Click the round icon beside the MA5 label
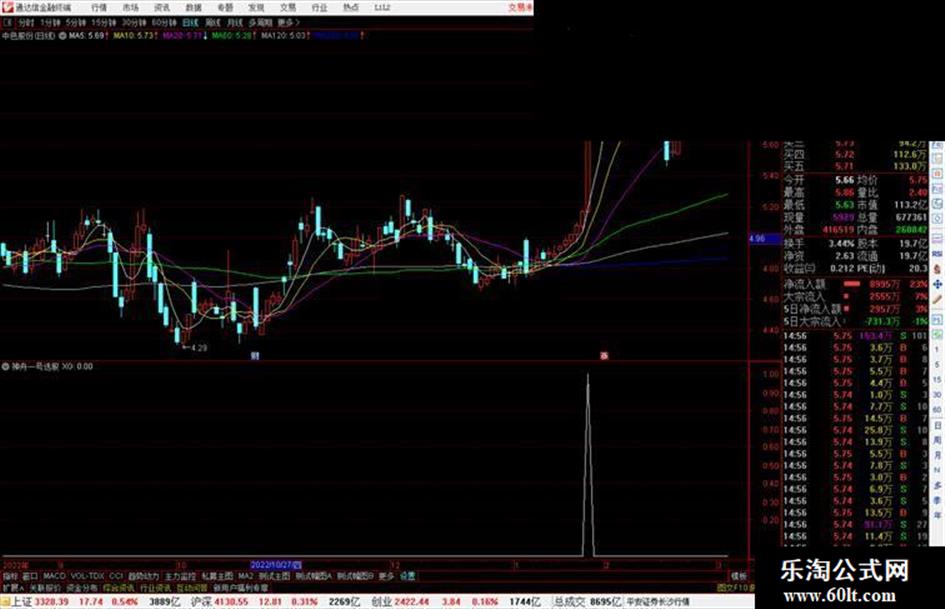Viewport: 945px width, 609px height. 62,36
